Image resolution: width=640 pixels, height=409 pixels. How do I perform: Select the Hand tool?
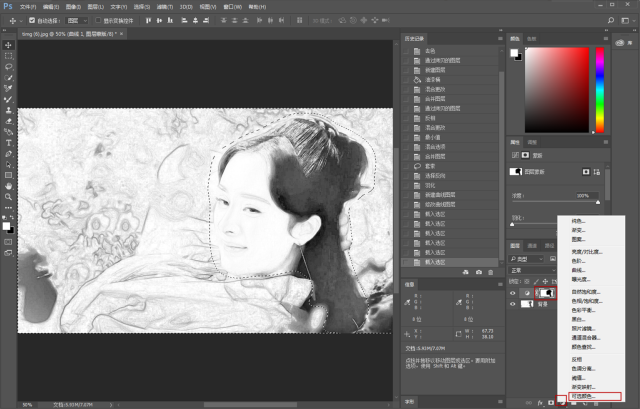[8, 186]
